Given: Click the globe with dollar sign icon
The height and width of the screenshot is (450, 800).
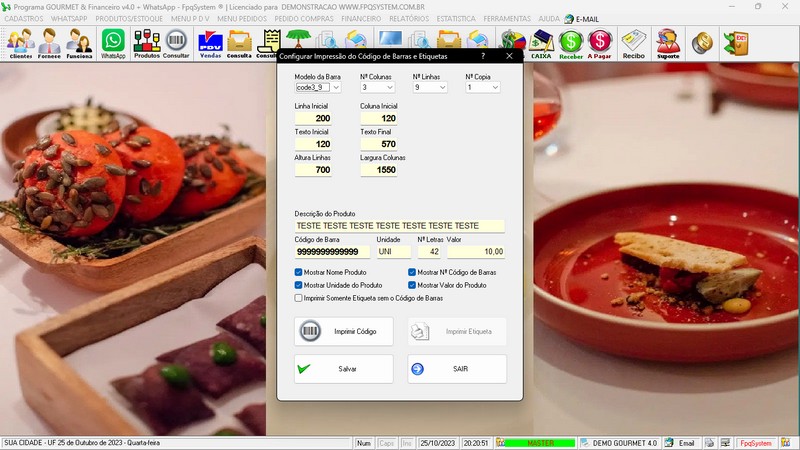Looking at the screenshot, I should coord(513,39).
